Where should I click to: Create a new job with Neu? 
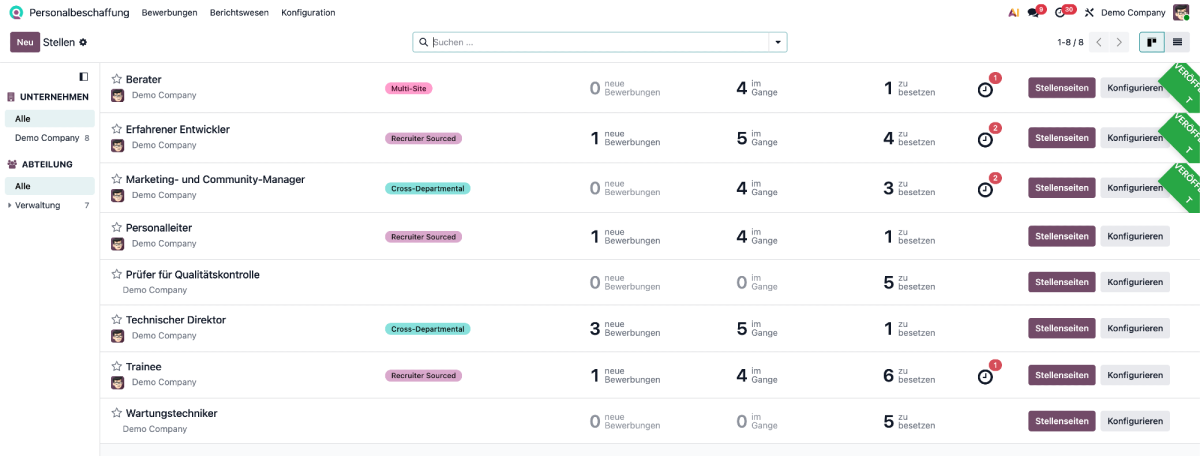[25, 42]
